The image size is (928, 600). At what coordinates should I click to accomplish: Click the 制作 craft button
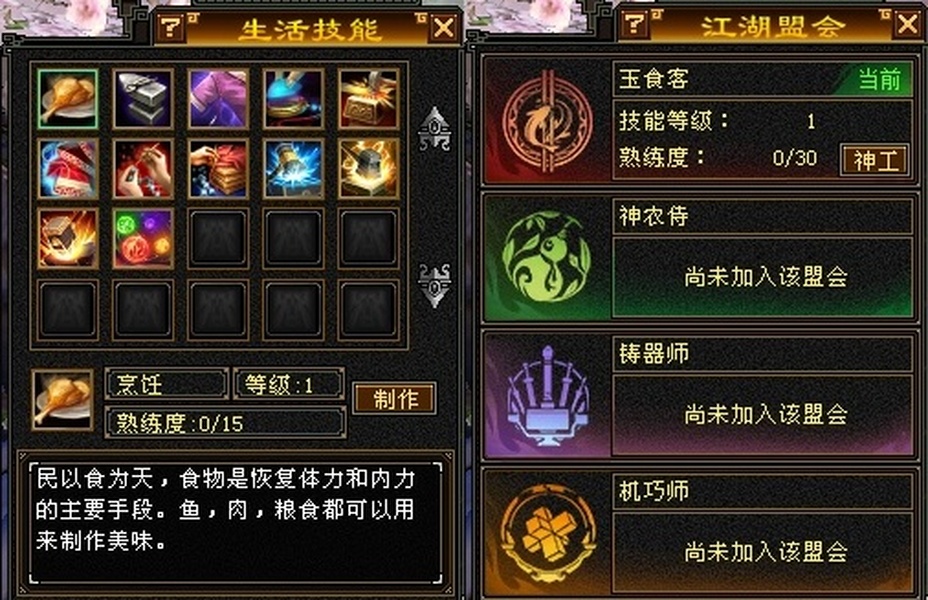click(395, 399)
